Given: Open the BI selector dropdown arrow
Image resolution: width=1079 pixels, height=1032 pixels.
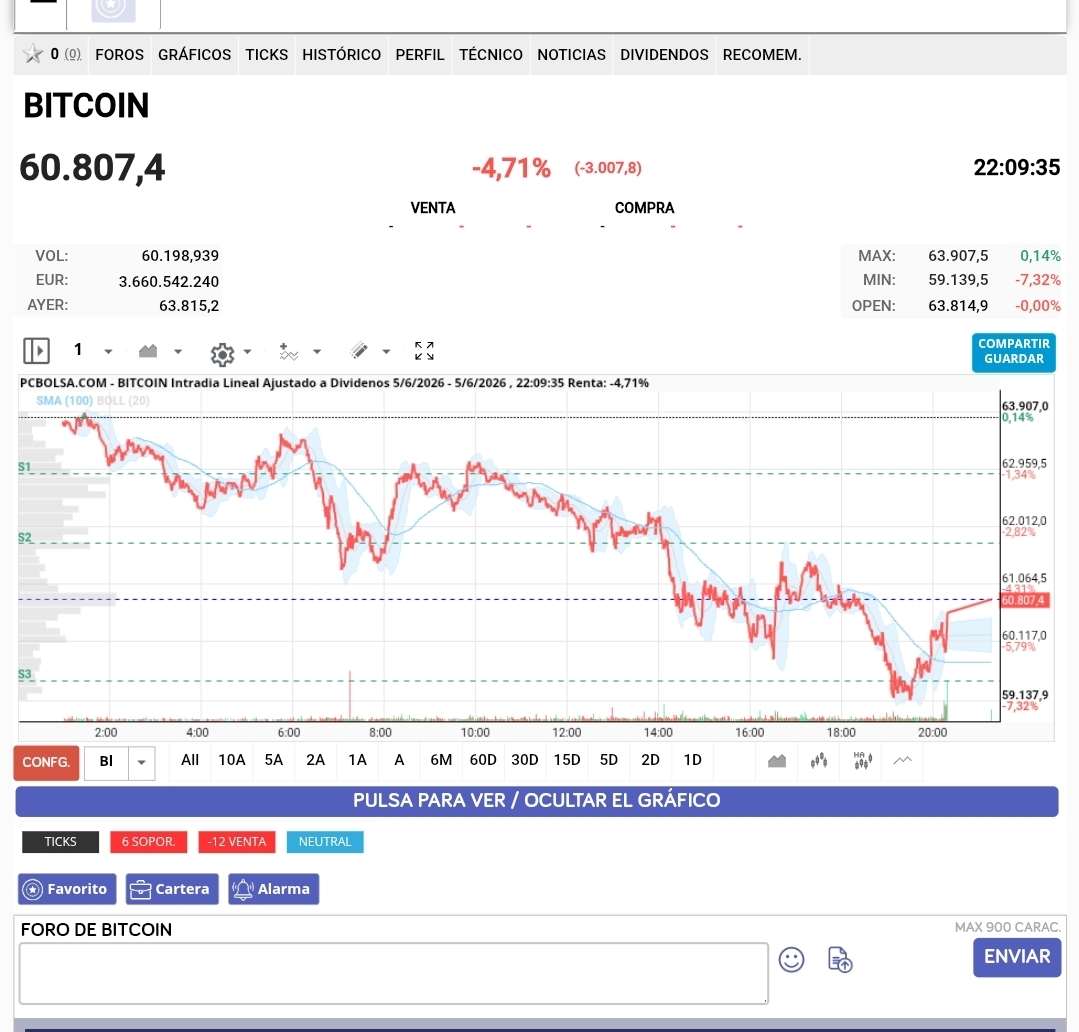Looking at the screenshot, I should (142, 762).
